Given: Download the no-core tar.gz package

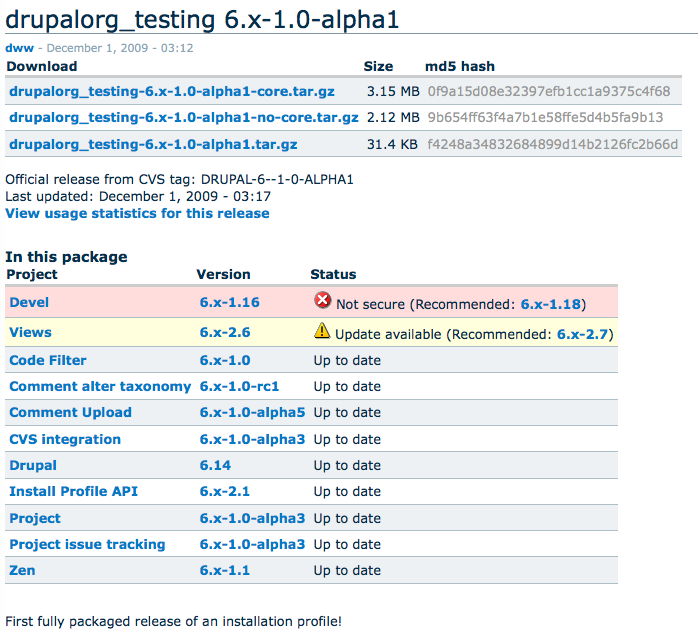Looking at the screenshot, I should 184,118.
